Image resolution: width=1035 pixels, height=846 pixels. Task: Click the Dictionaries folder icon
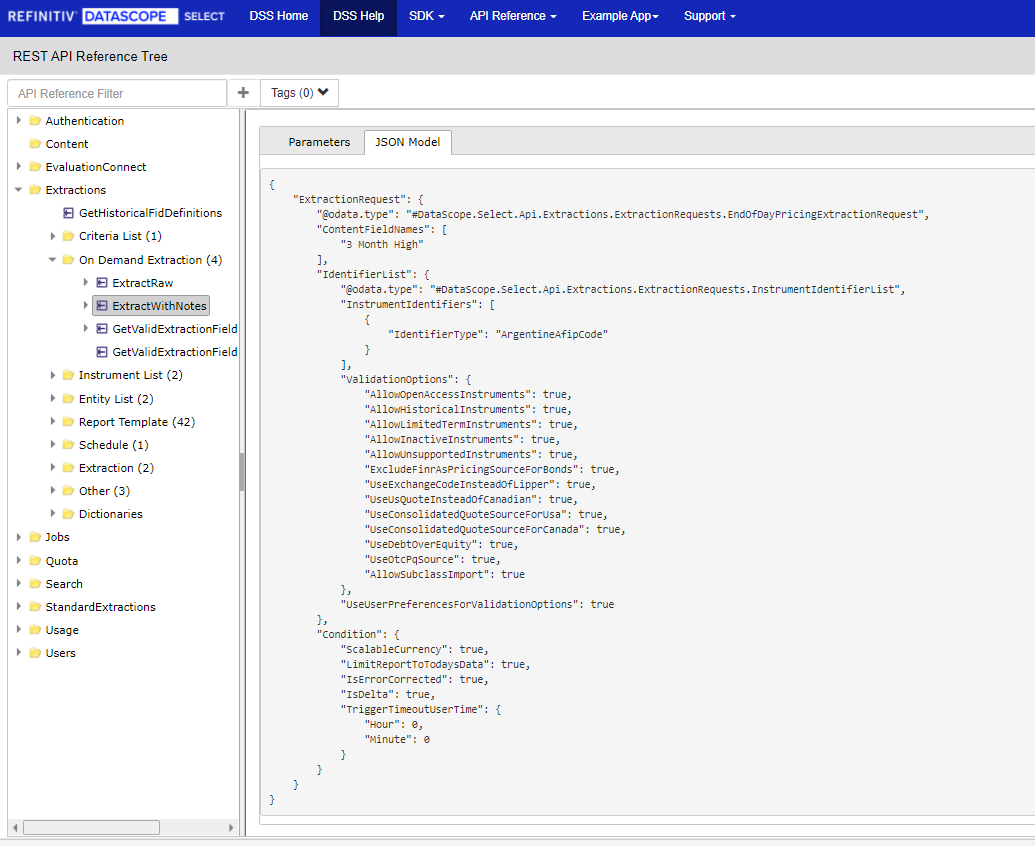pyautogui.click(x=68, y=515)
